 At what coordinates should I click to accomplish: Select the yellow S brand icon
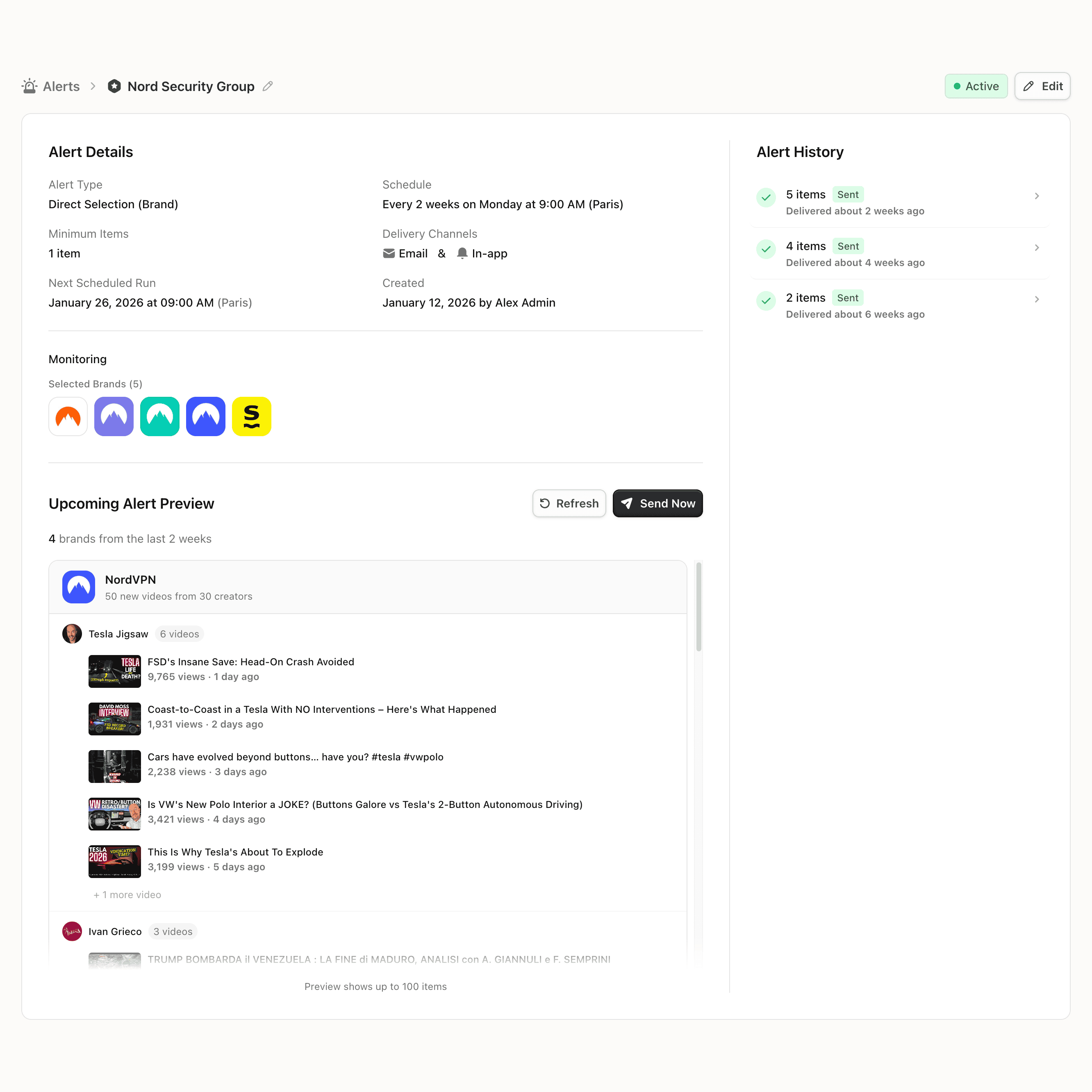252,416
